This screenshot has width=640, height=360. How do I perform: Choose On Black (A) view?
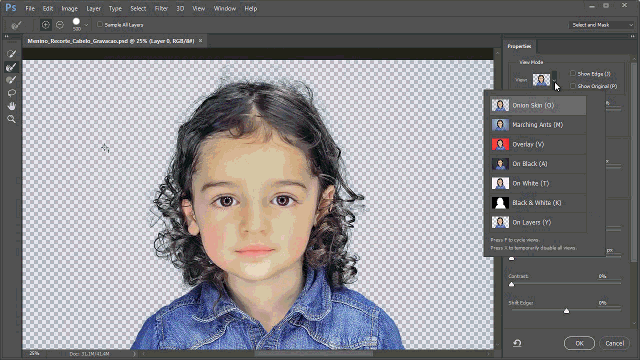(538, 164)
